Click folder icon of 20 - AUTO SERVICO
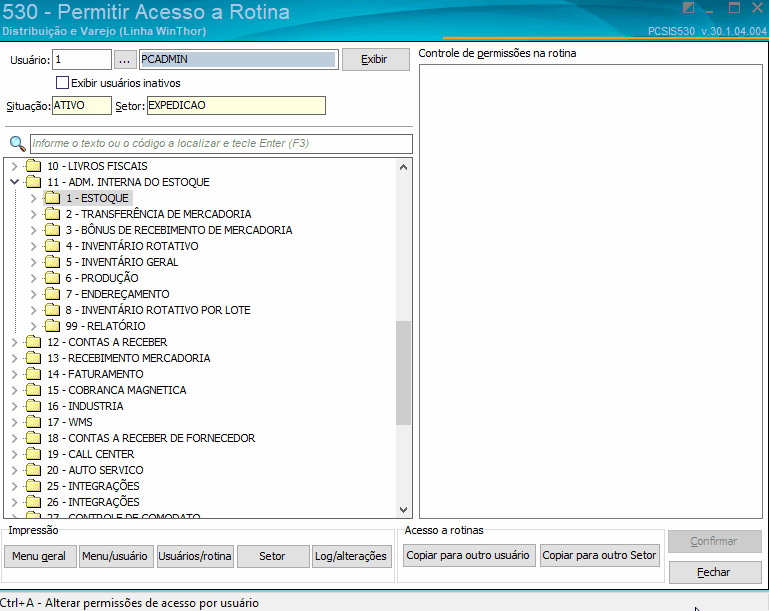The image size is (769, 611). point(33,470)
